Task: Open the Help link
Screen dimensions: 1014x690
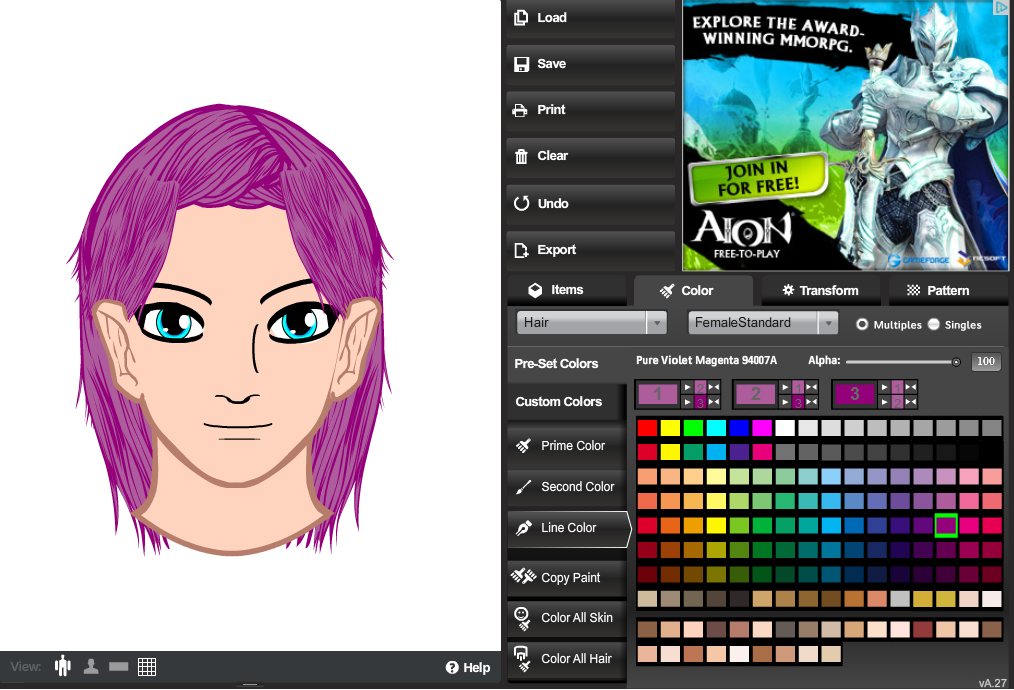Action: pos(468,667)
